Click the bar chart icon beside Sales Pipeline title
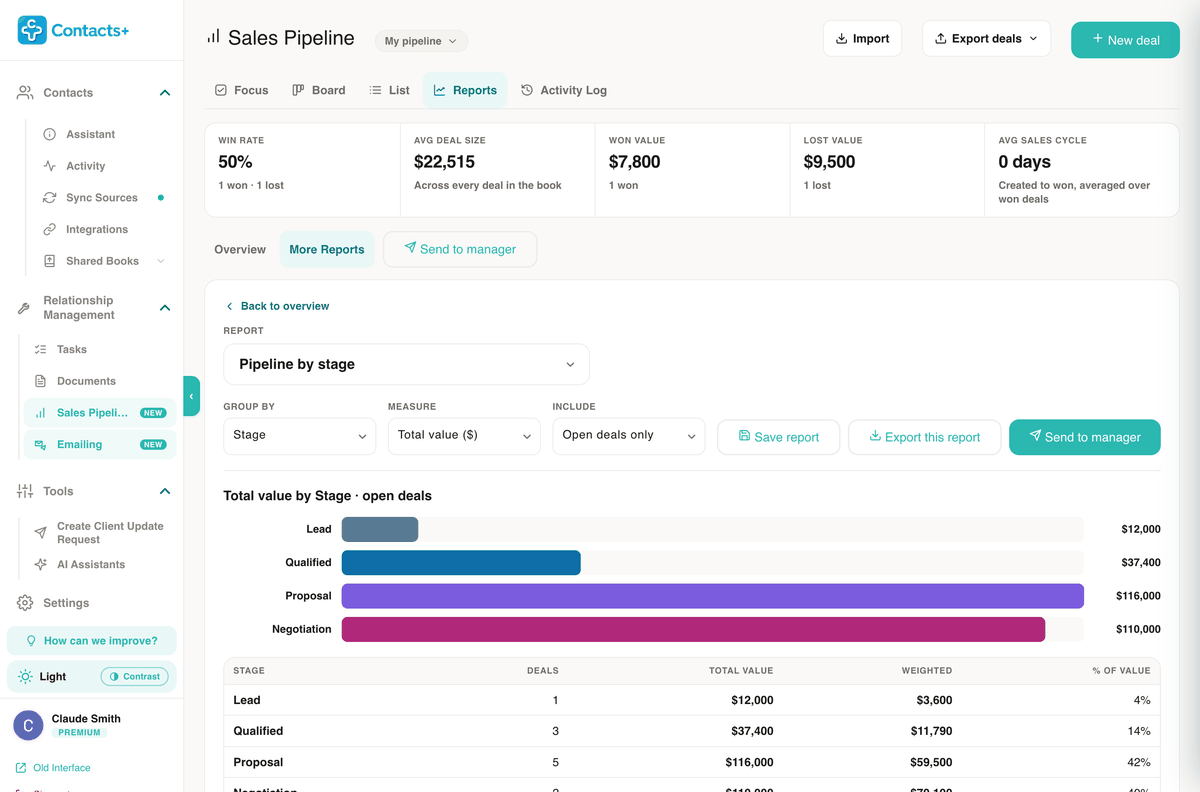Viewport: 1200px width, 792px height. (x=213, y=37)
